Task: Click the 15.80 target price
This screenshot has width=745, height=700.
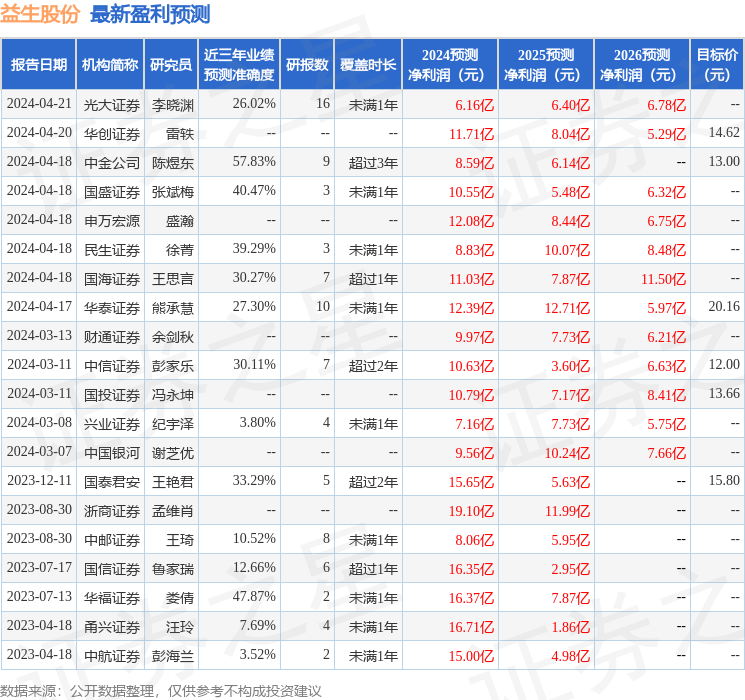Action: (724, 480)
